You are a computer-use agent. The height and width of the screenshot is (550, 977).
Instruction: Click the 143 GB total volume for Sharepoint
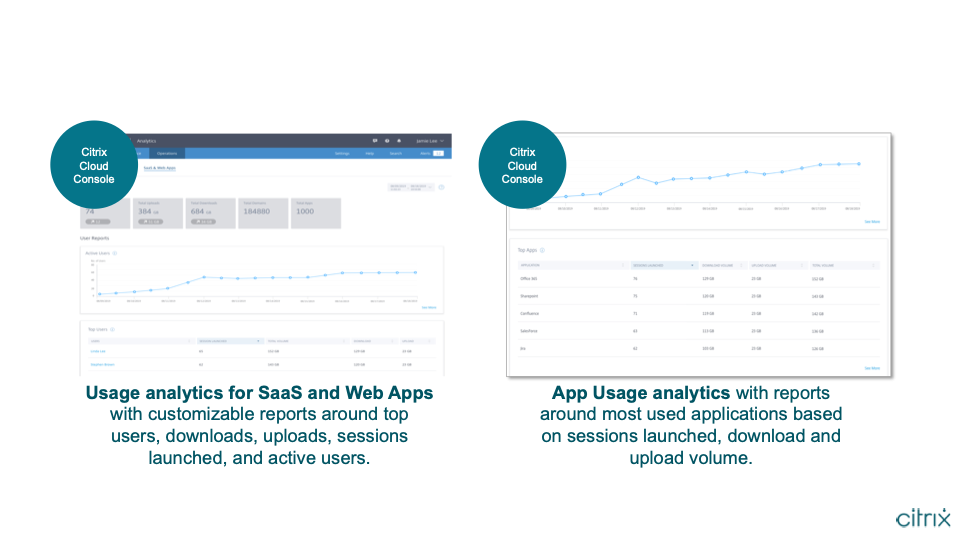click(817, 296)
